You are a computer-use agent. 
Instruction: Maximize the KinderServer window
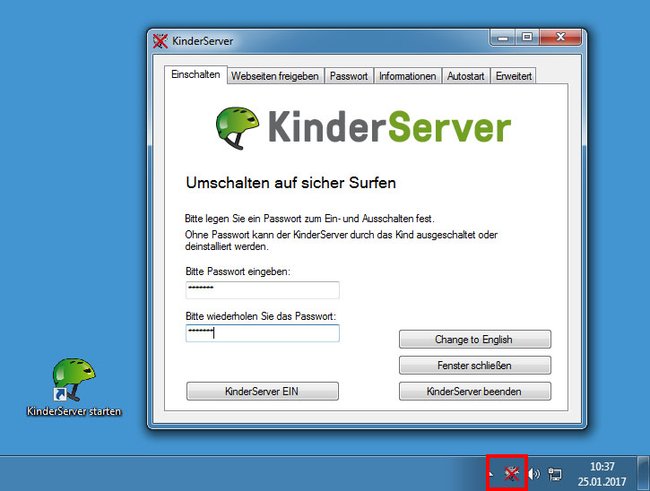tap(527, 37)
